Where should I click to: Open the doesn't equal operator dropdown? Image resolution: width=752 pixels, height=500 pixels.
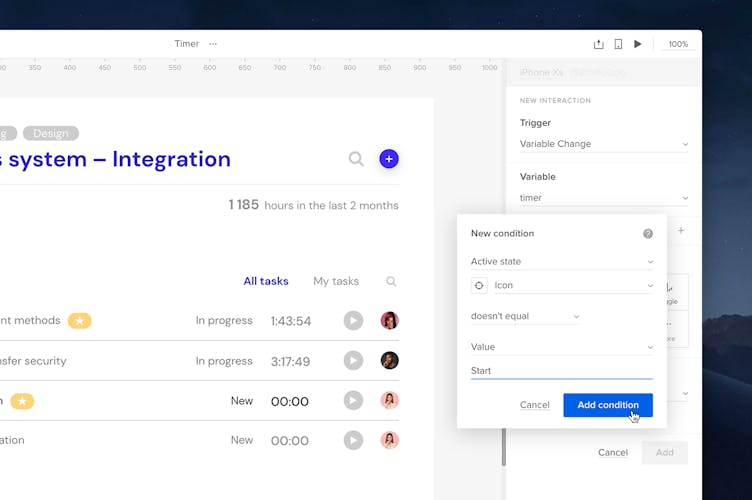[525, 316]
